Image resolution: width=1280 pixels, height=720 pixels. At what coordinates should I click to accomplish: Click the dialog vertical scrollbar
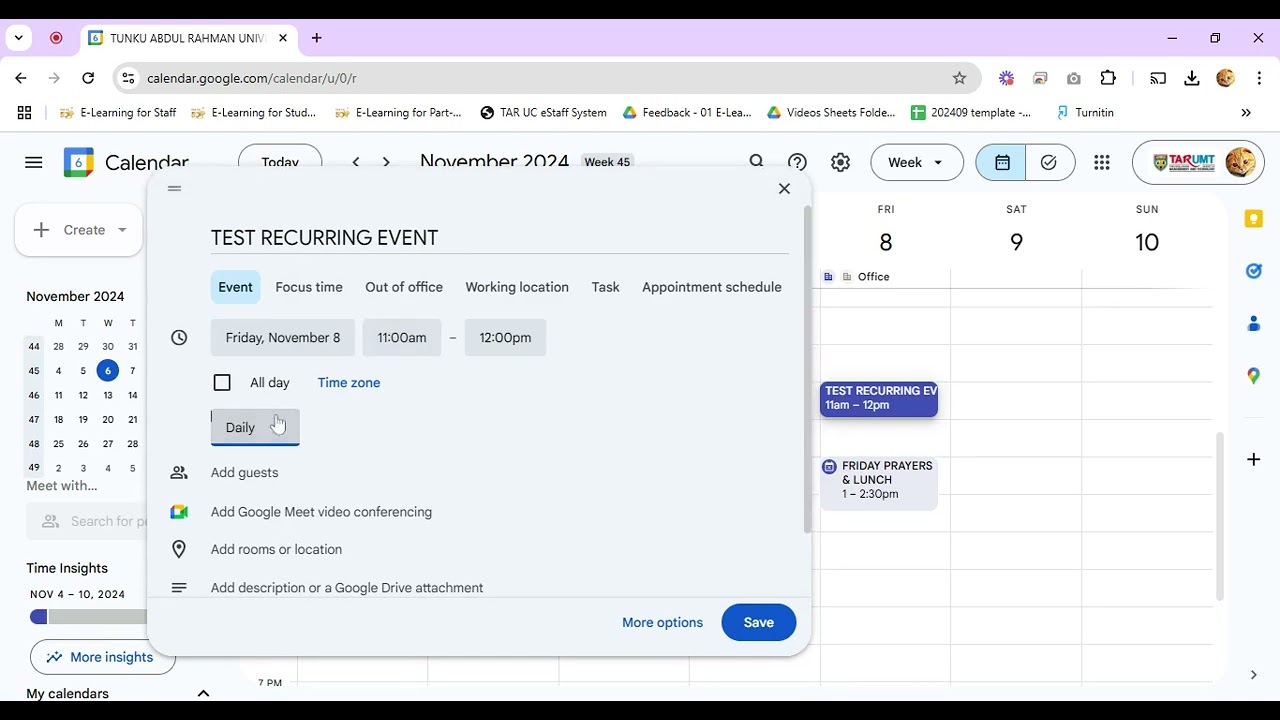click(x=806, y=370)
